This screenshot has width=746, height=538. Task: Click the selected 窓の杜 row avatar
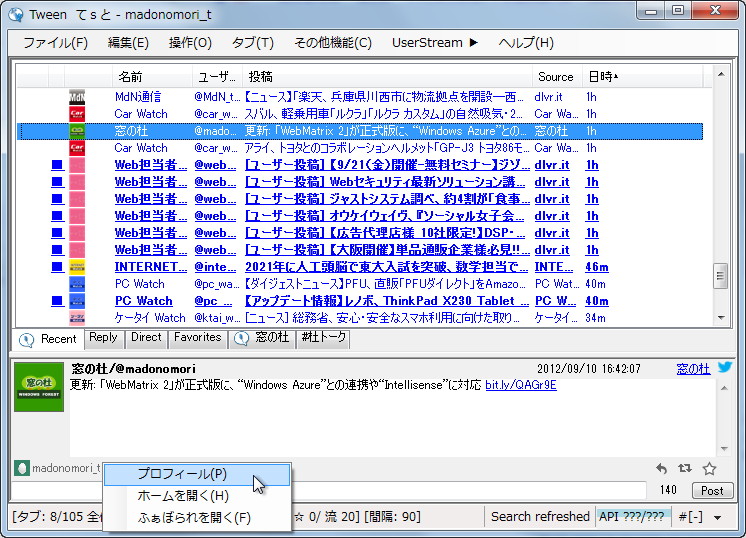77,131
